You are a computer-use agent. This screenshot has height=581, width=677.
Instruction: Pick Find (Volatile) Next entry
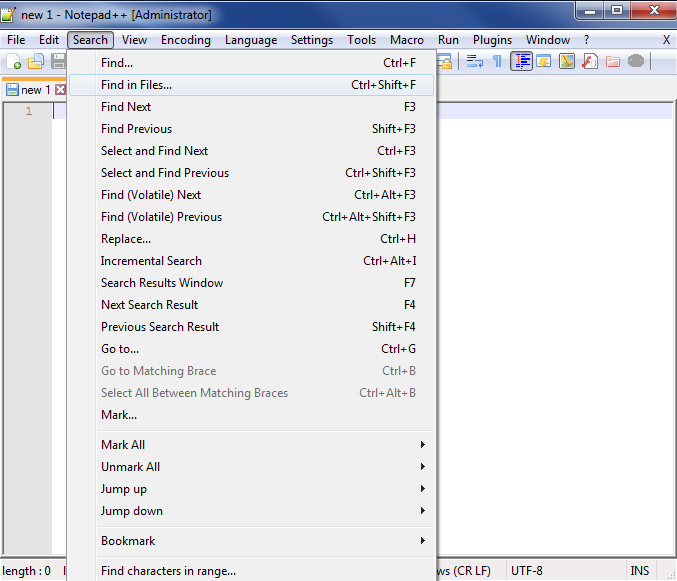tap(251, 195)
